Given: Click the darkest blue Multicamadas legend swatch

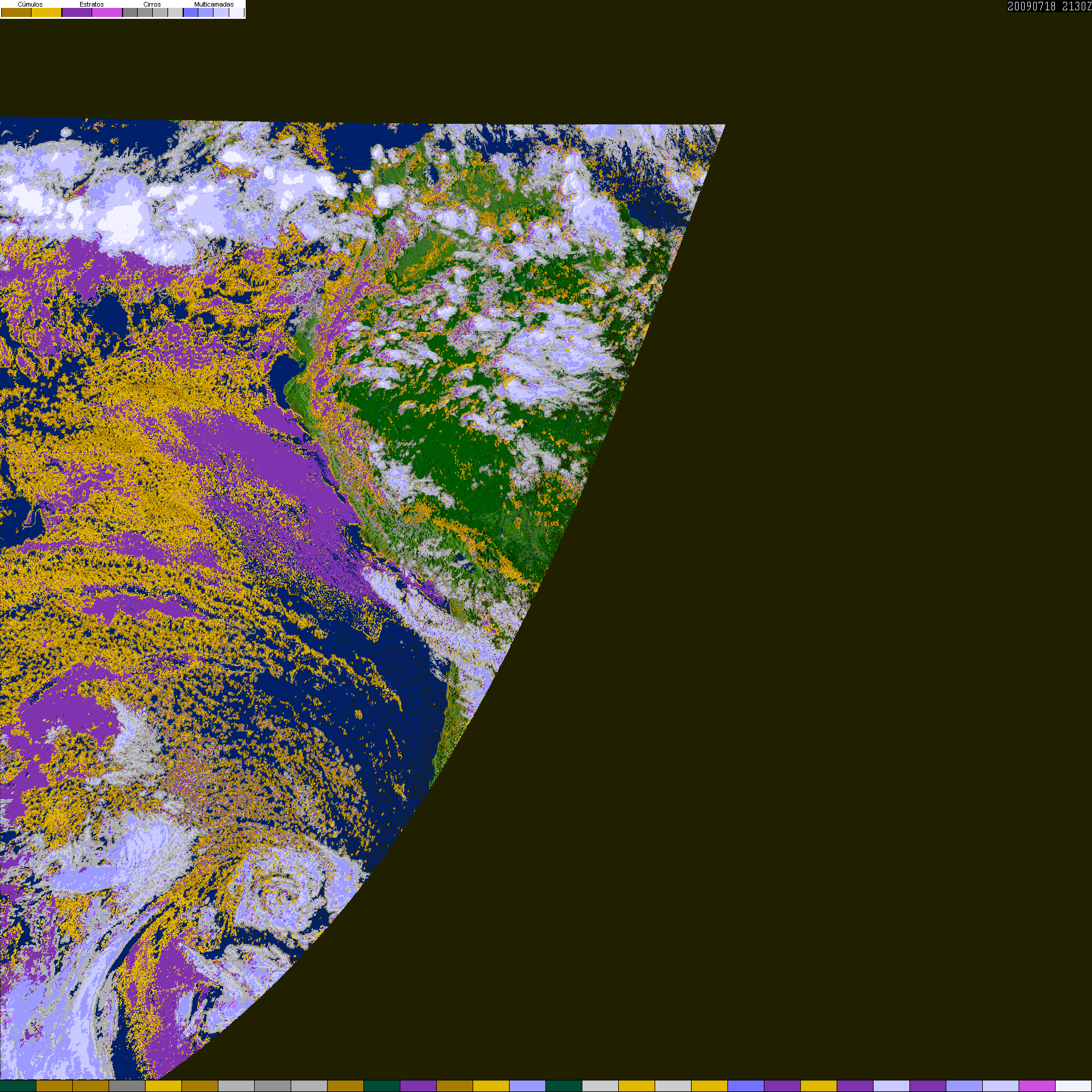Looking at the screenshot, I should point(190,12).
